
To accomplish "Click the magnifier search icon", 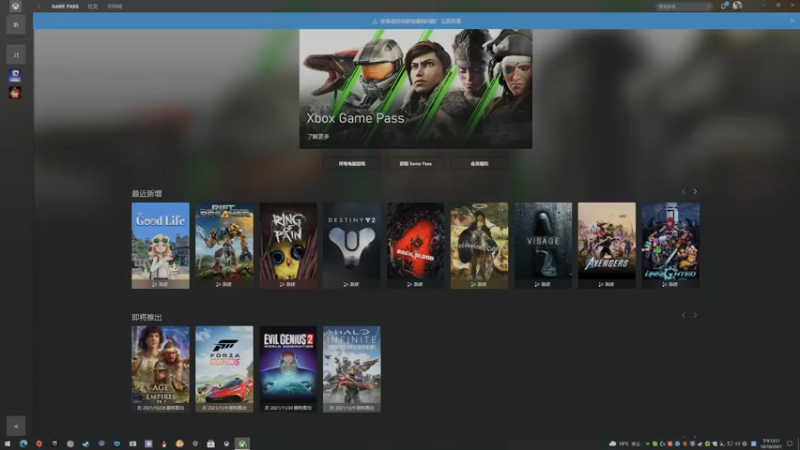I will coord(709,7).
